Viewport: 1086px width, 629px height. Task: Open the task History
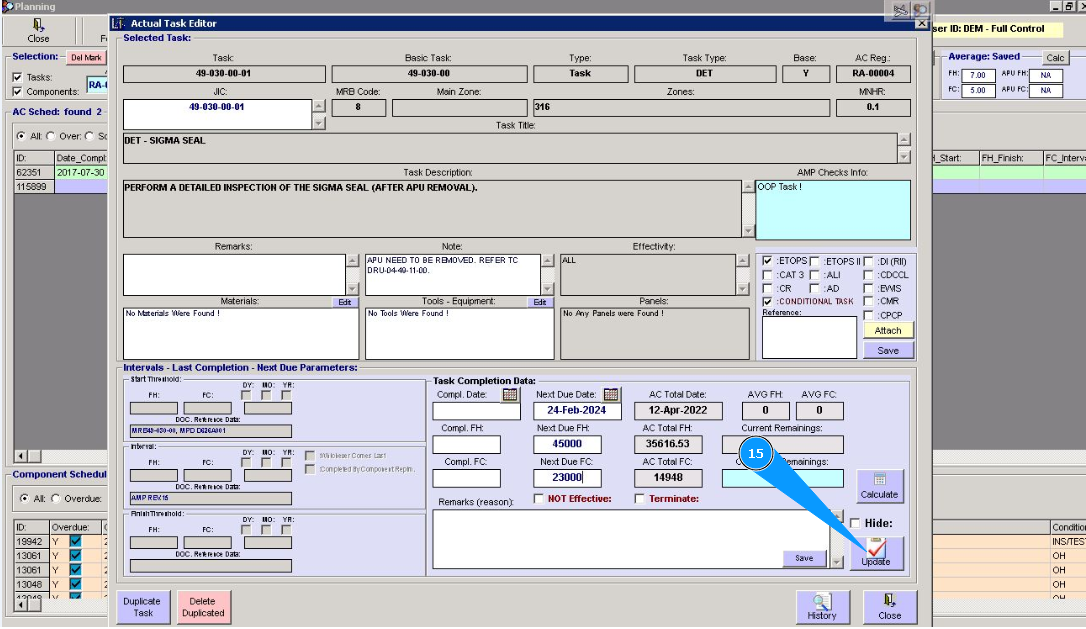pyautogui.click(x=821, y=607)
